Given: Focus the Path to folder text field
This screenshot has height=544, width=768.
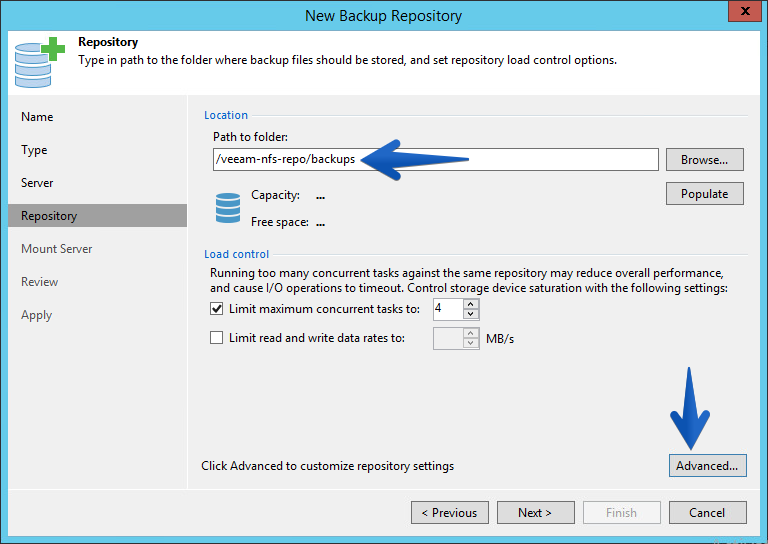Looking at the screenshot, I should pos(435,160).
